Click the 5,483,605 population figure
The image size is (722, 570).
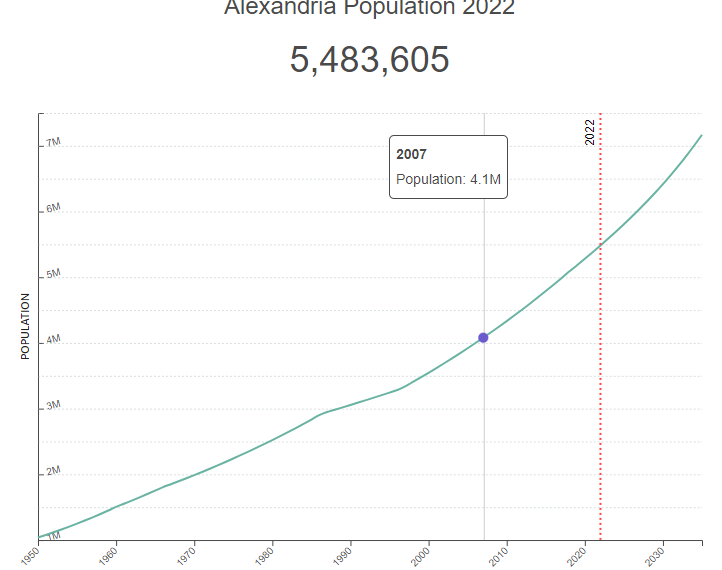[369, 60]
